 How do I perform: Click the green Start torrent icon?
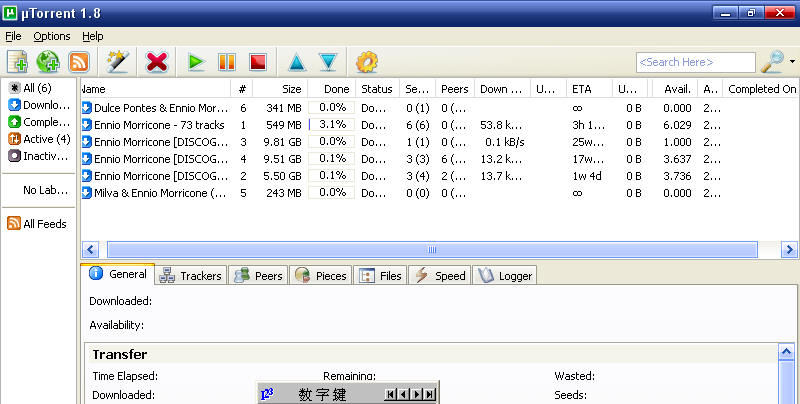point(196,62)
